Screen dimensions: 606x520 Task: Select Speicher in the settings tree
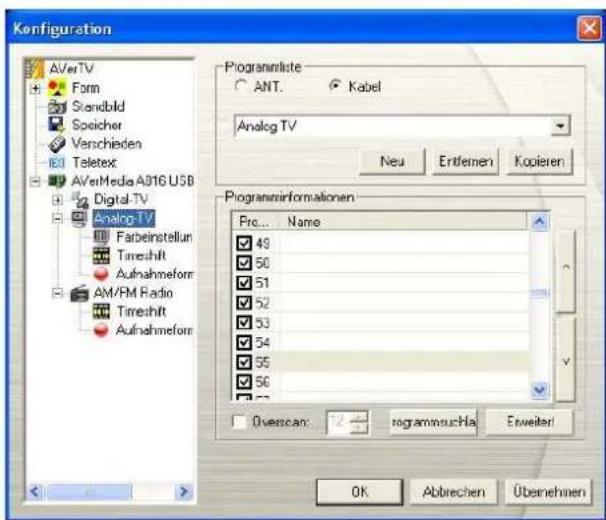pos(97,125)
